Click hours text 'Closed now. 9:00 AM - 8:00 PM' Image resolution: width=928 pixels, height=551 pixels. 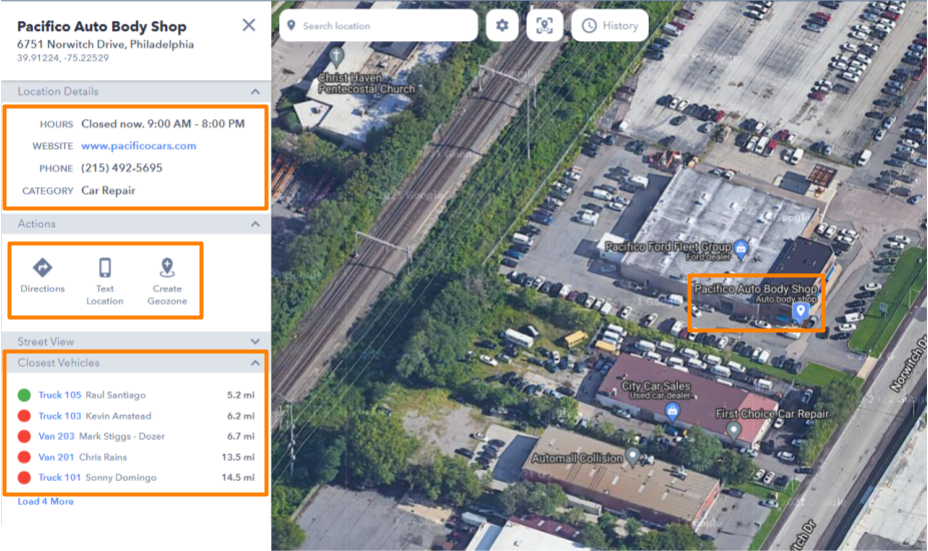point(163,124)
